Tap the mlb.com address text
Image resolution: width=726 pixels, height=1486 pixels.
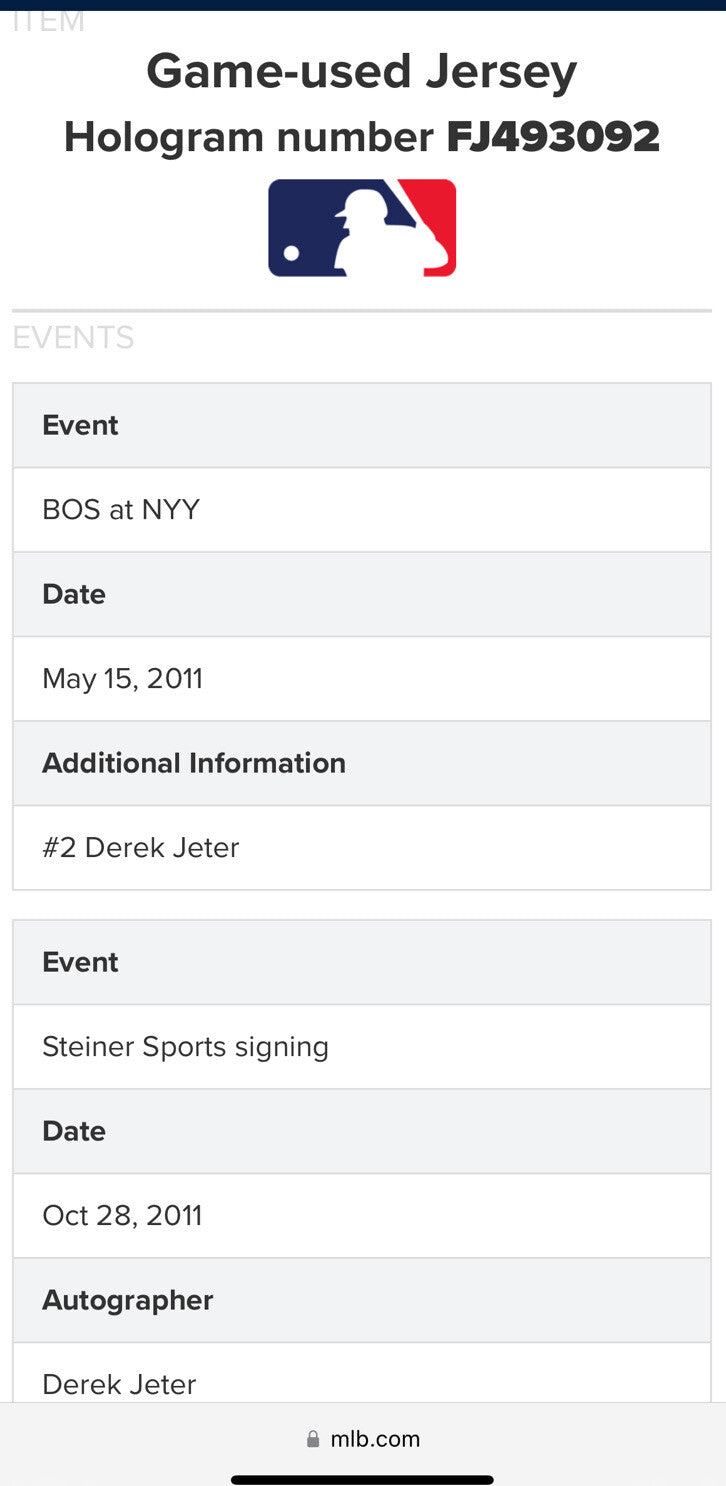pos(375,1439)
